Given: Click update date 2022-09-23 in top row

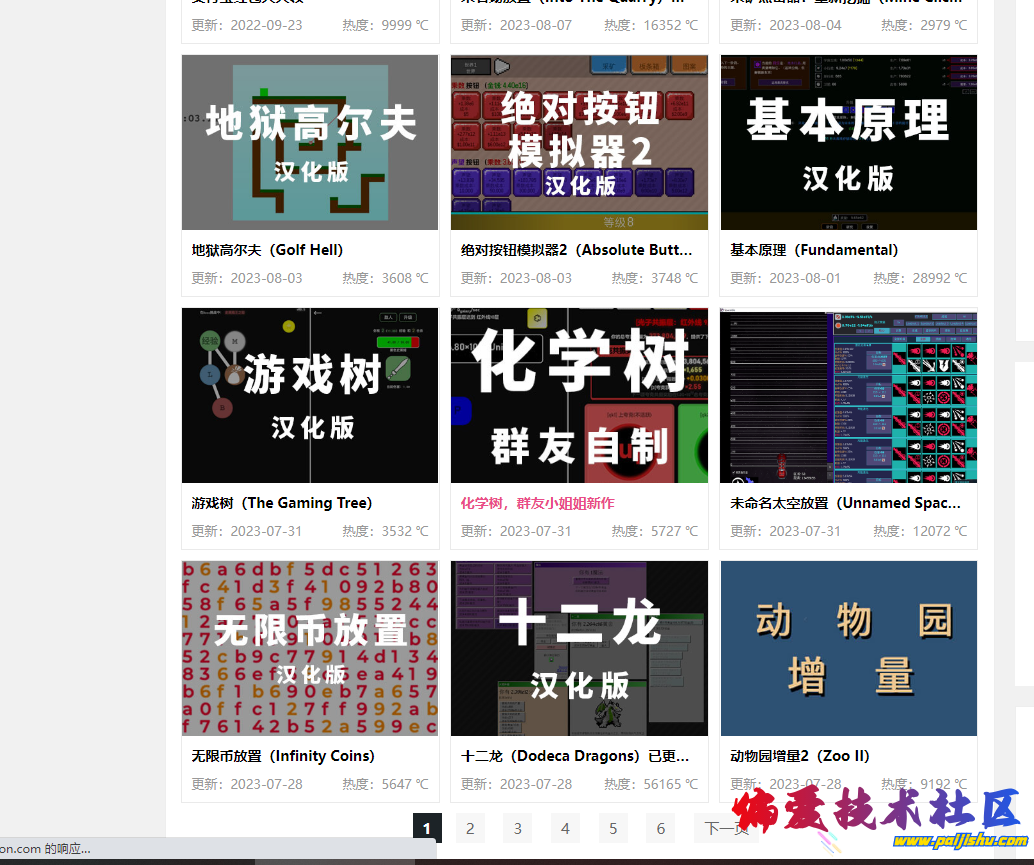Looking at the screenshot, I should coord(247,25).
